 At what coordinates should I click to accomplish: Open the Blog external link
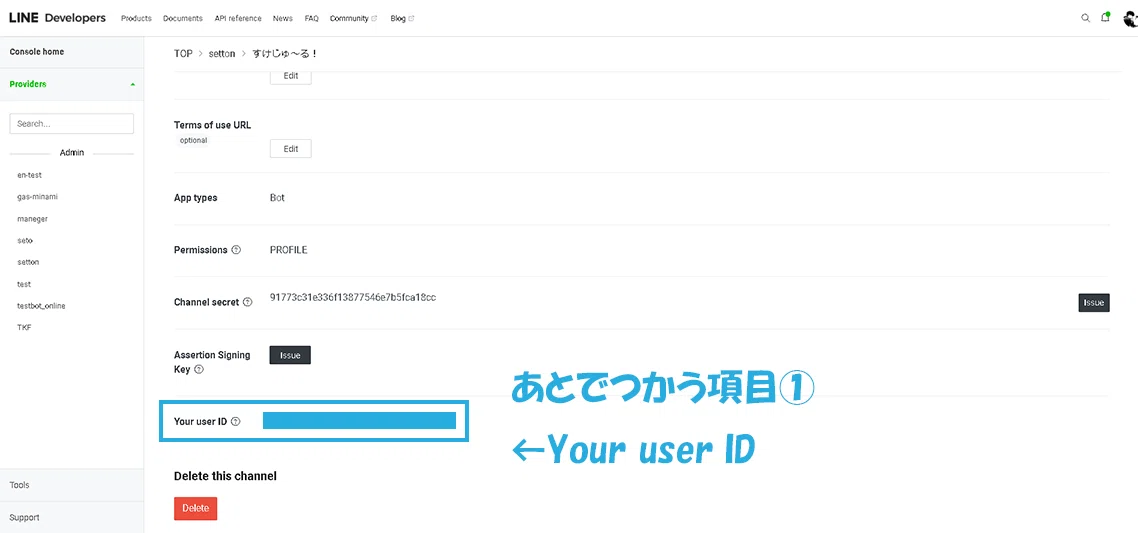402,18
